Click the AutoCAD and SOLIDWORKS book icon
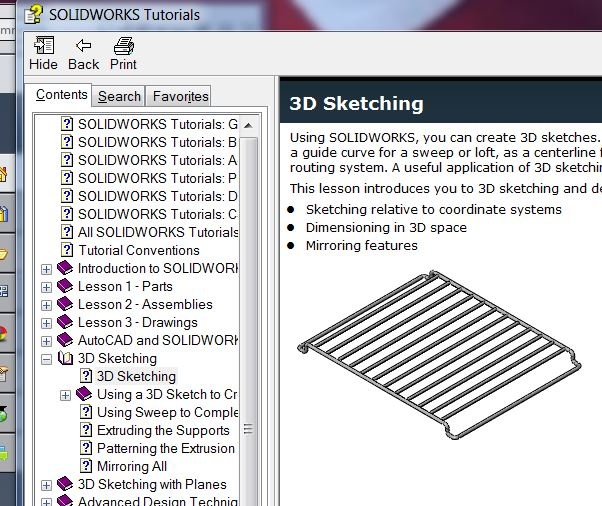This screenshot has height=506, width=602. tap(65, 340)
